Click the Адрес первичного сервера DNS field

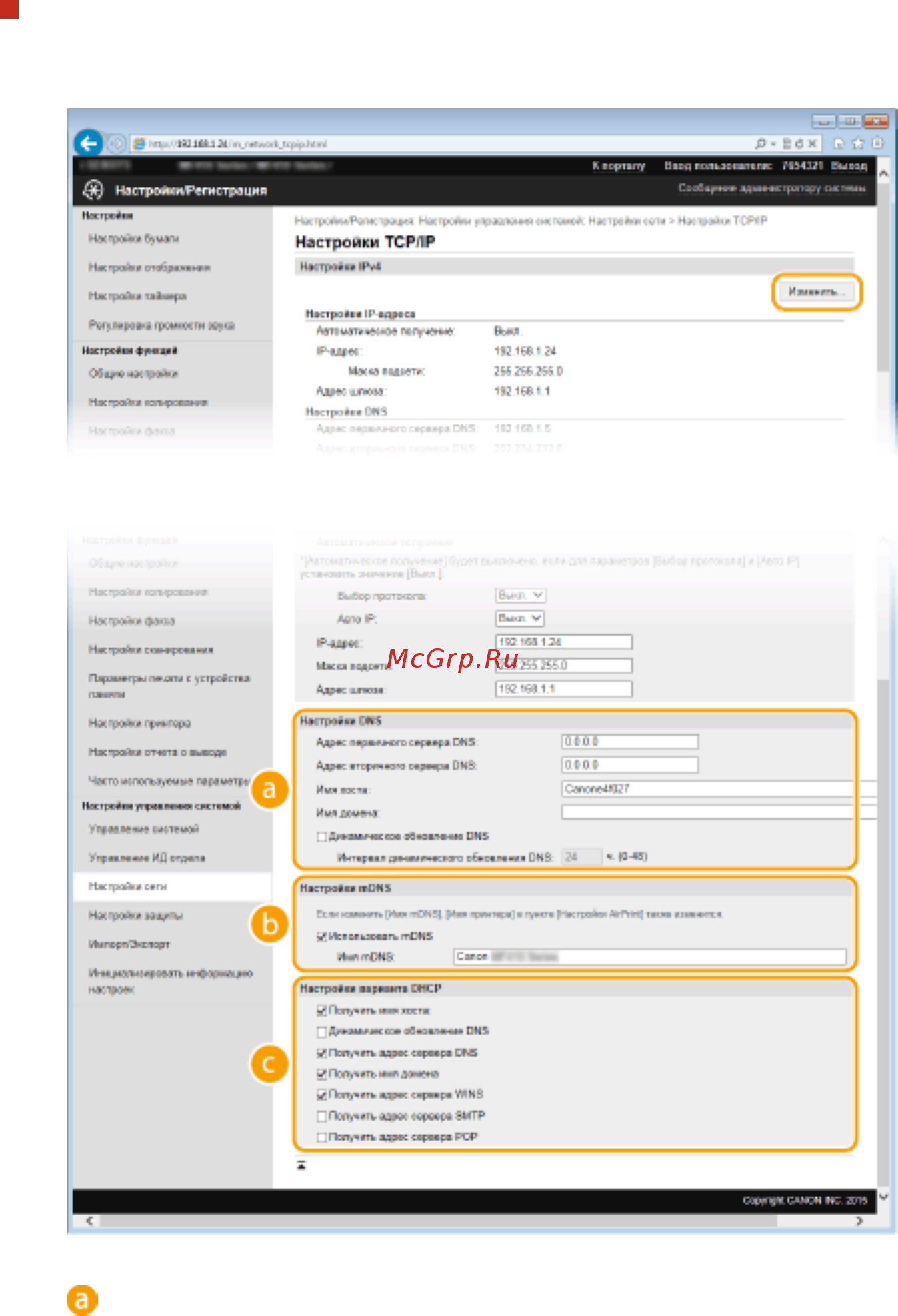click(630, 742)
